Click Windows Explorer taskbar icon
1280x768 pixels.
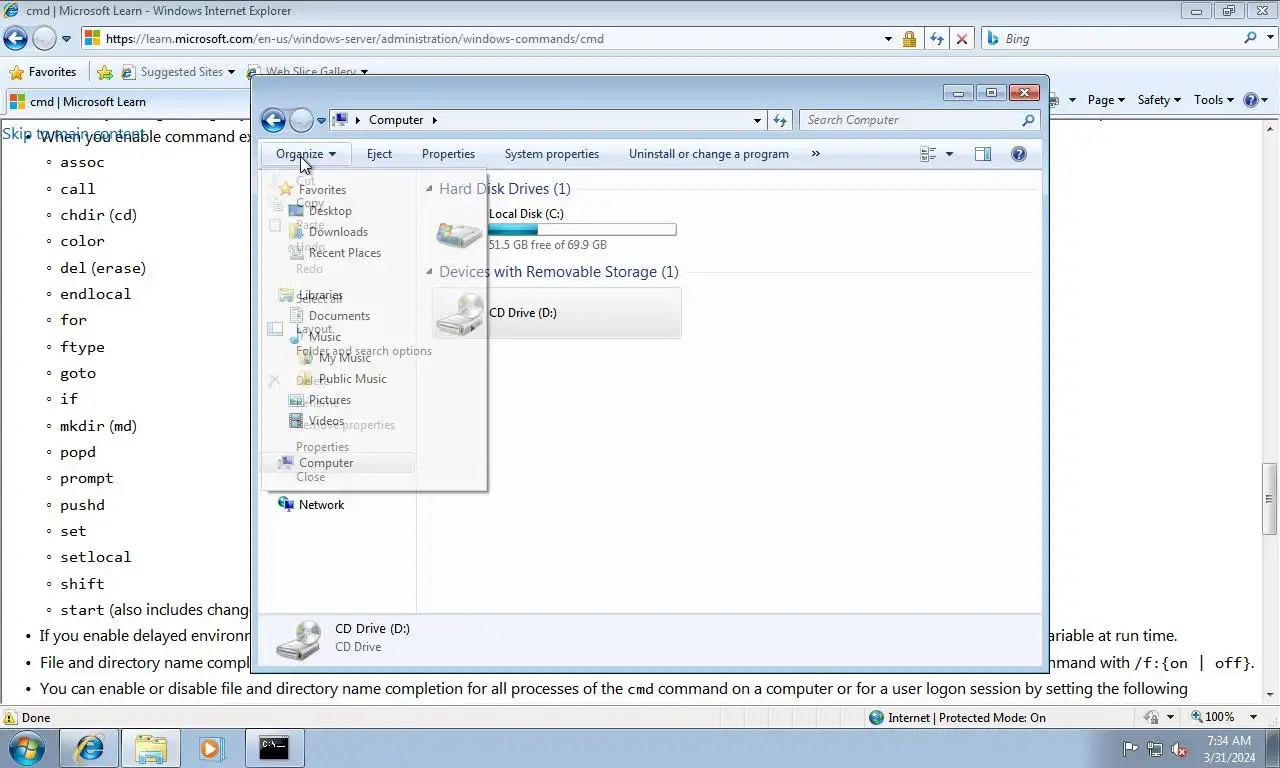click(151, 748)
